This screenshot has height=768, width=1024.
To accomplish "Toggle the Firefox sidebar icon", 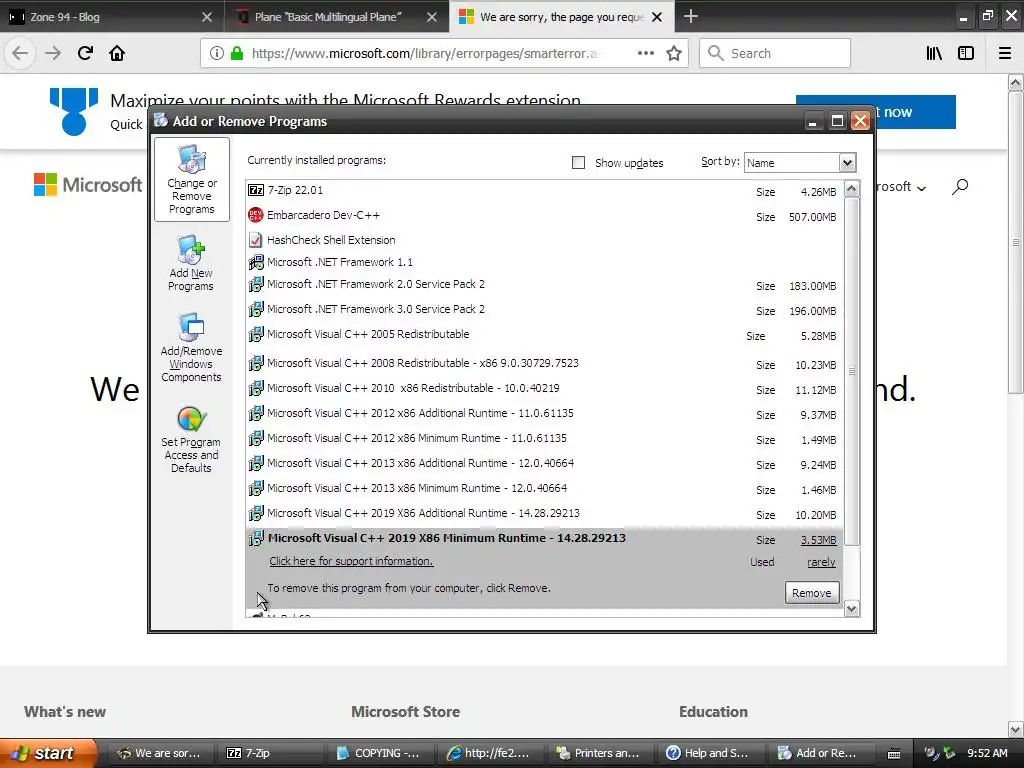I will 966,54.
